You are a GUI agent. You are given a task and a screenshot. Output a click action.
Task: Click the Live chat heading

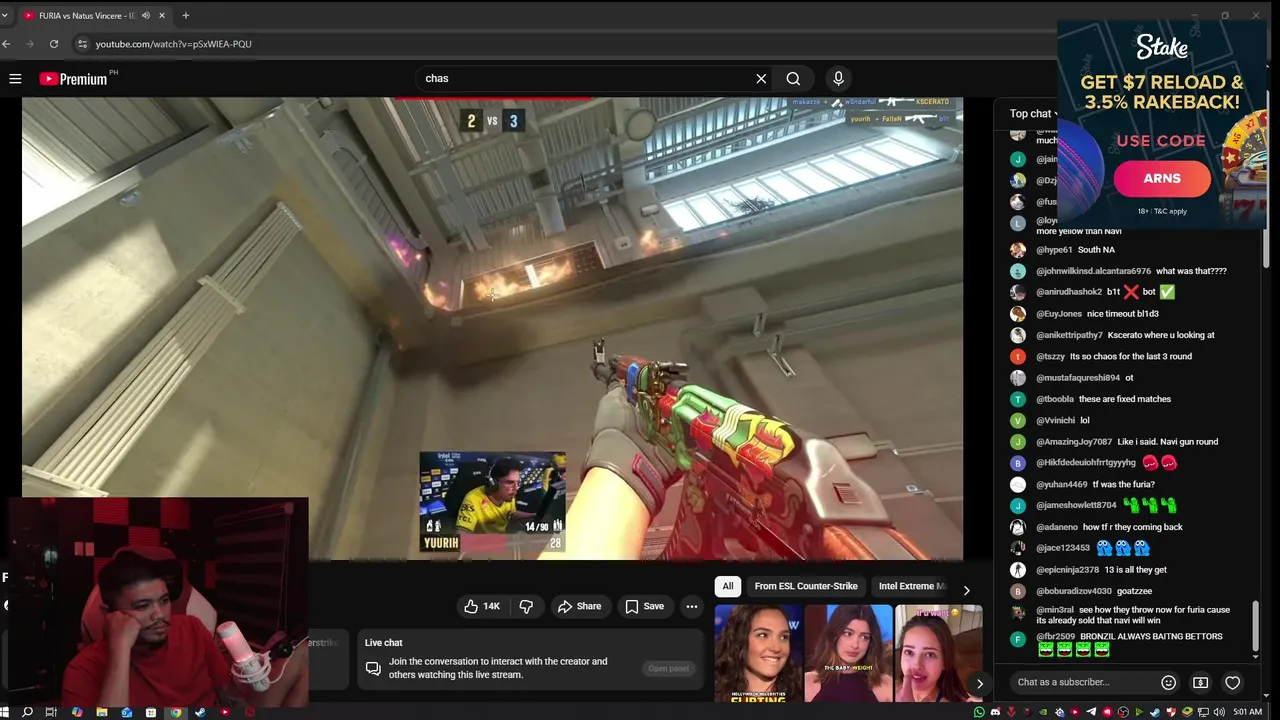tap(384, 643)
